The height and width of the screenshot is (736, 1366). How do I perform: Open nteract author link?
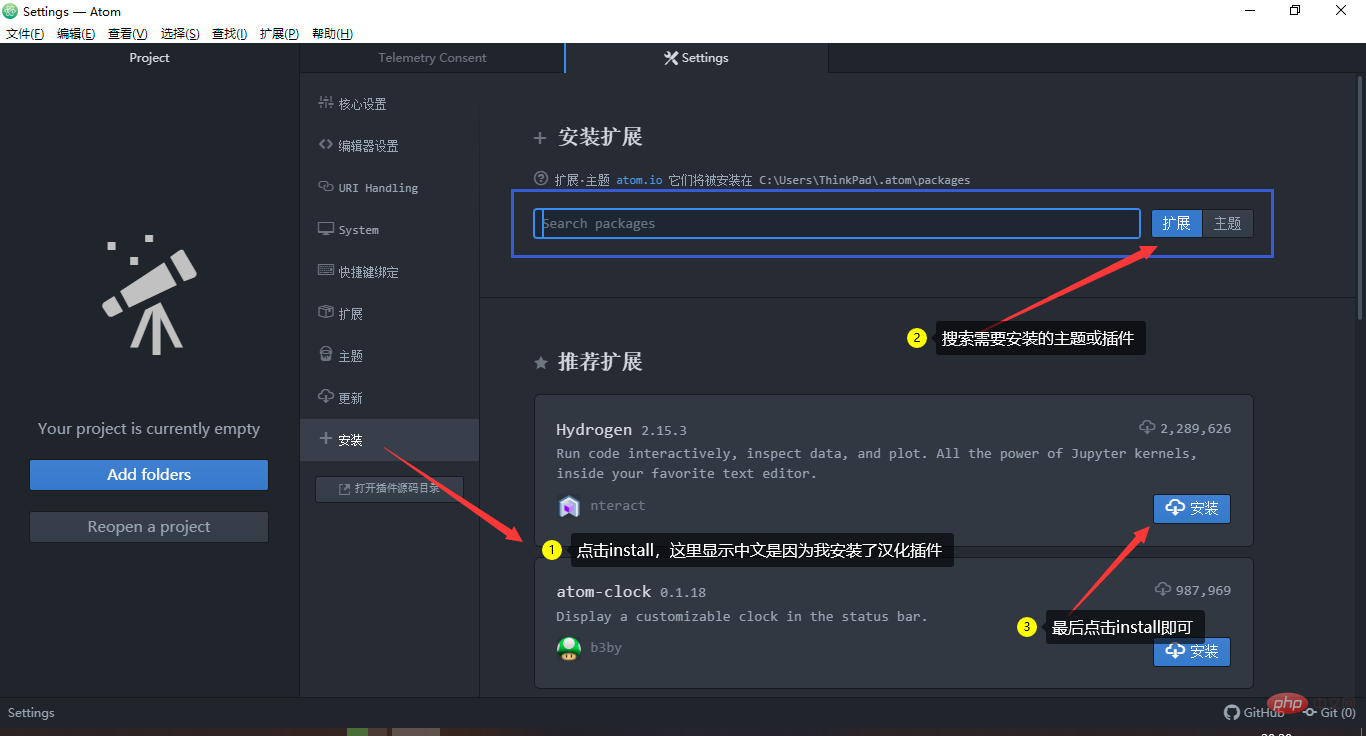[618, 506]
